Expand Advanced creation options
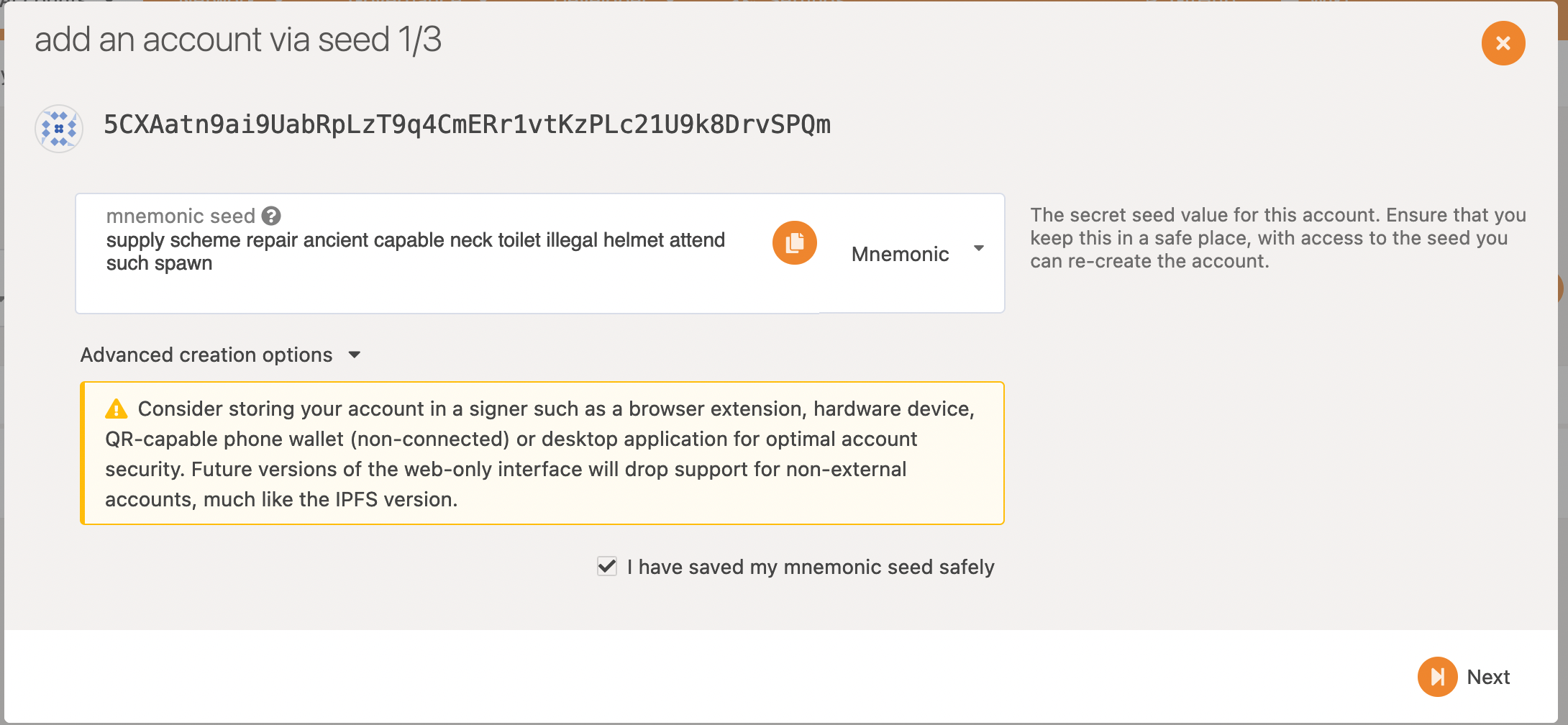The image size is (1568, 725). point(219,355)
